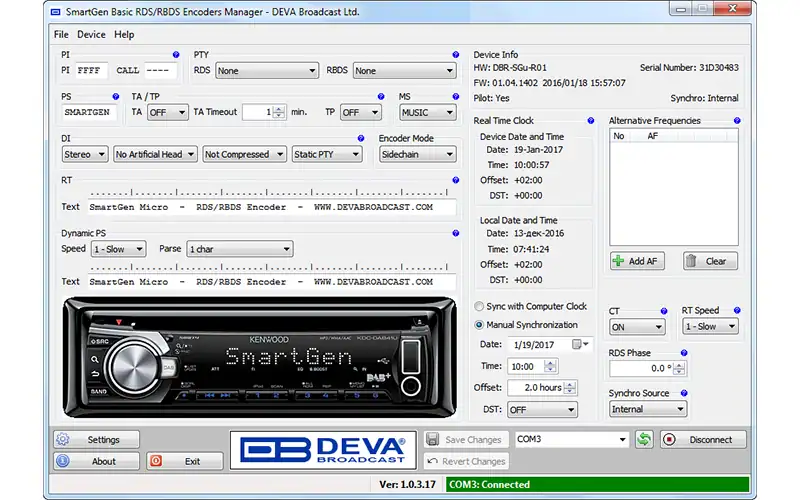Click the RDS Phase stepper arrows
This screenshot has height=500, width=800.
[x=679, y=368]
